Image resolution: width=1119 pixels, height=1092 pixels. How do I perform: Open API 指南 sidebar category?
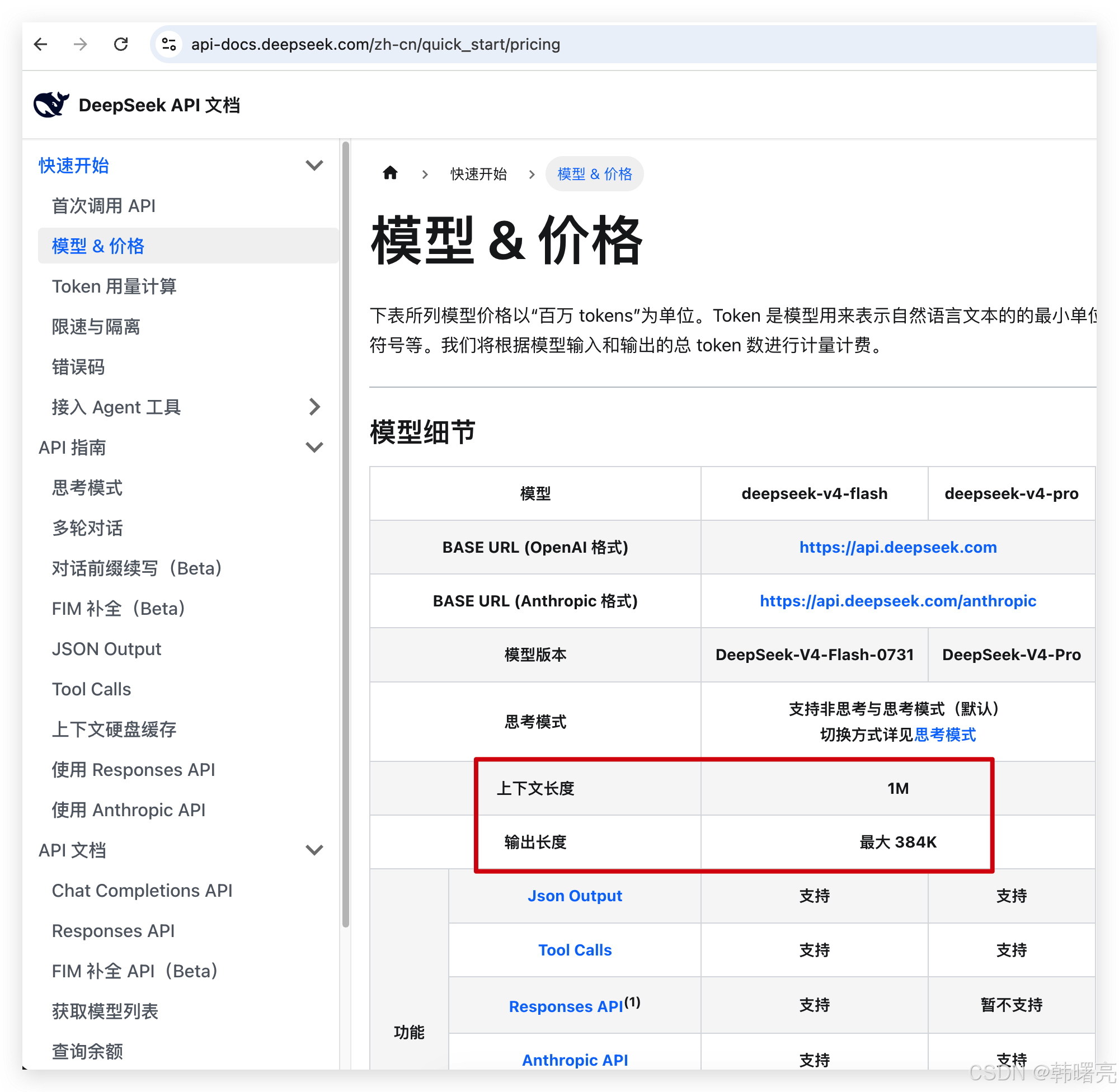pos(72,448)
